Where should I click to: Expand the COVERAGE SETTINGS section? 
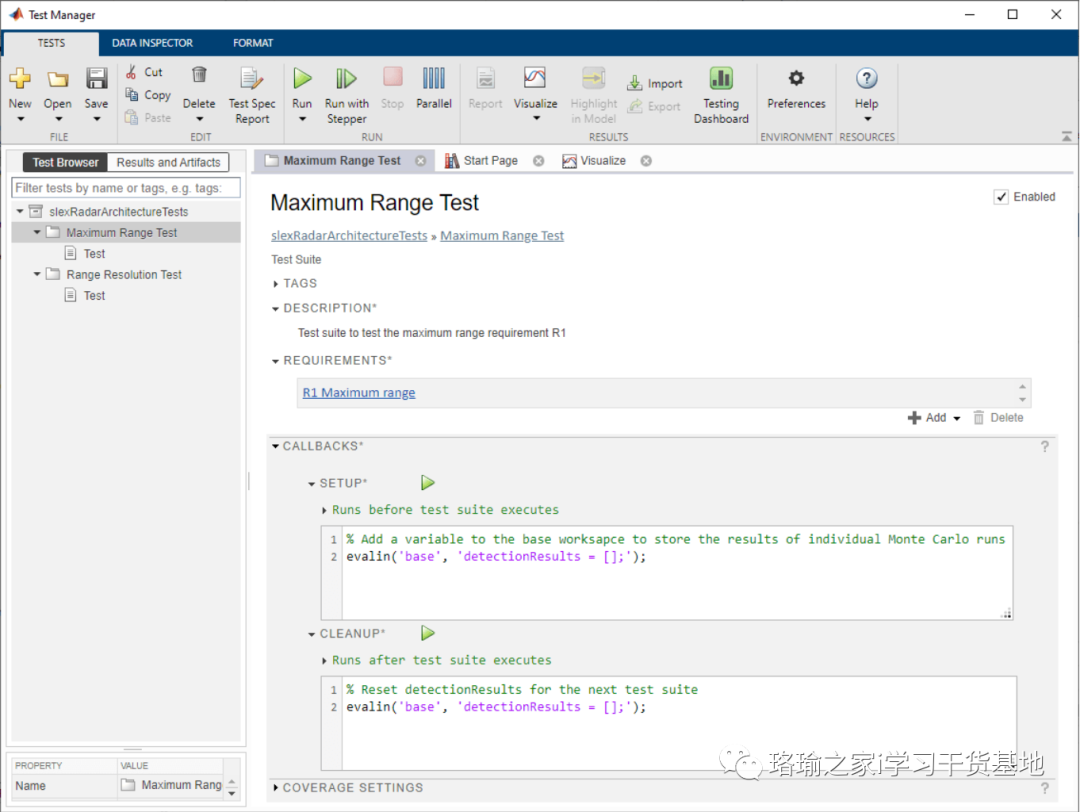pyautogui.click(x=276, y=788)
